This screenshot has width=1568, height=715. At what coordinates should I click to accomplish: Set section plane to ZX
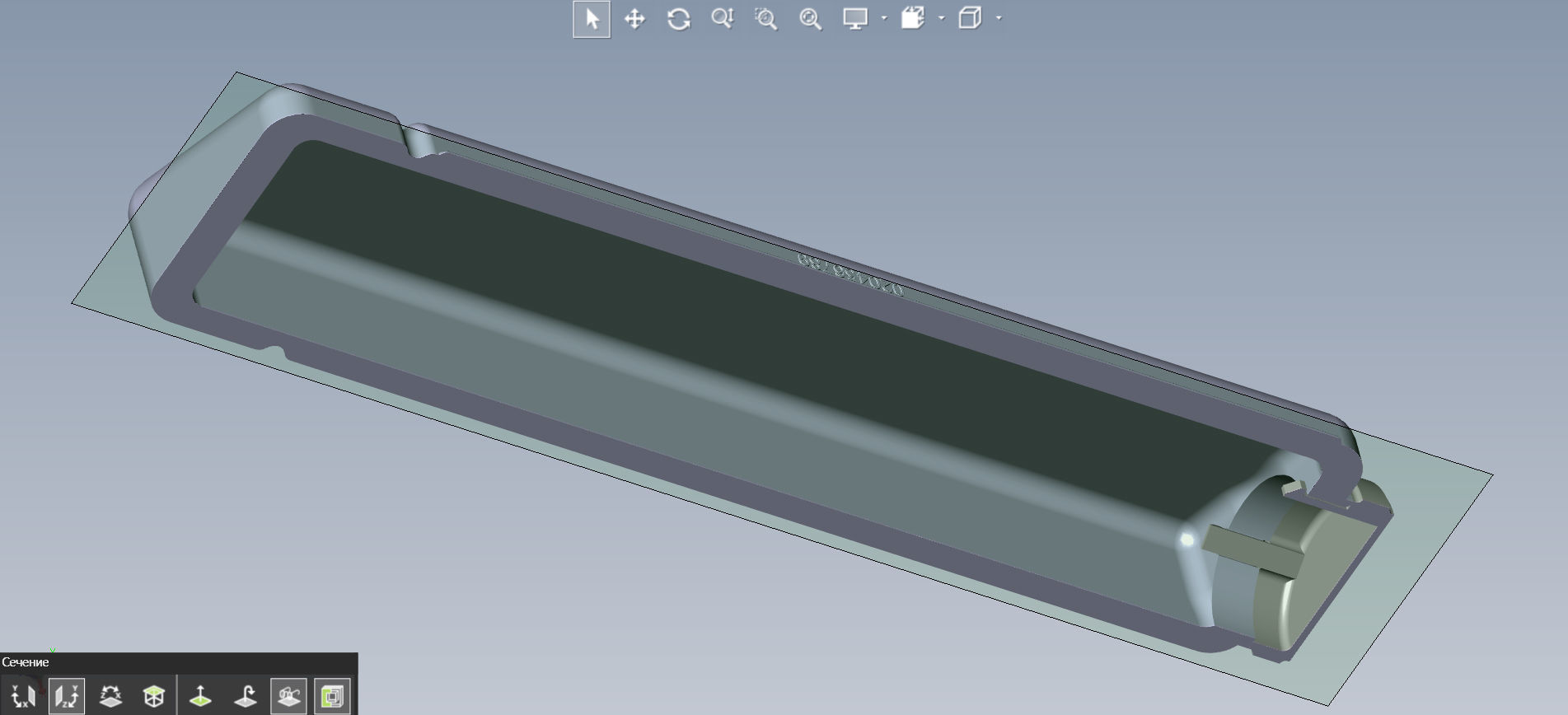coord(110,696)
